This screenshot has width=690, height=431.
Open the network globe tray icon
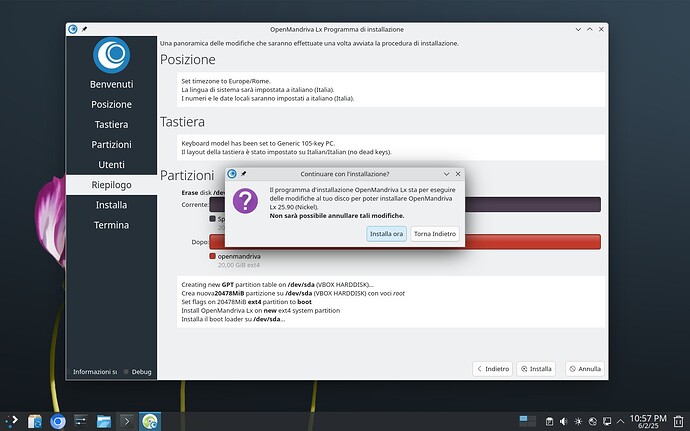(592, 421)
